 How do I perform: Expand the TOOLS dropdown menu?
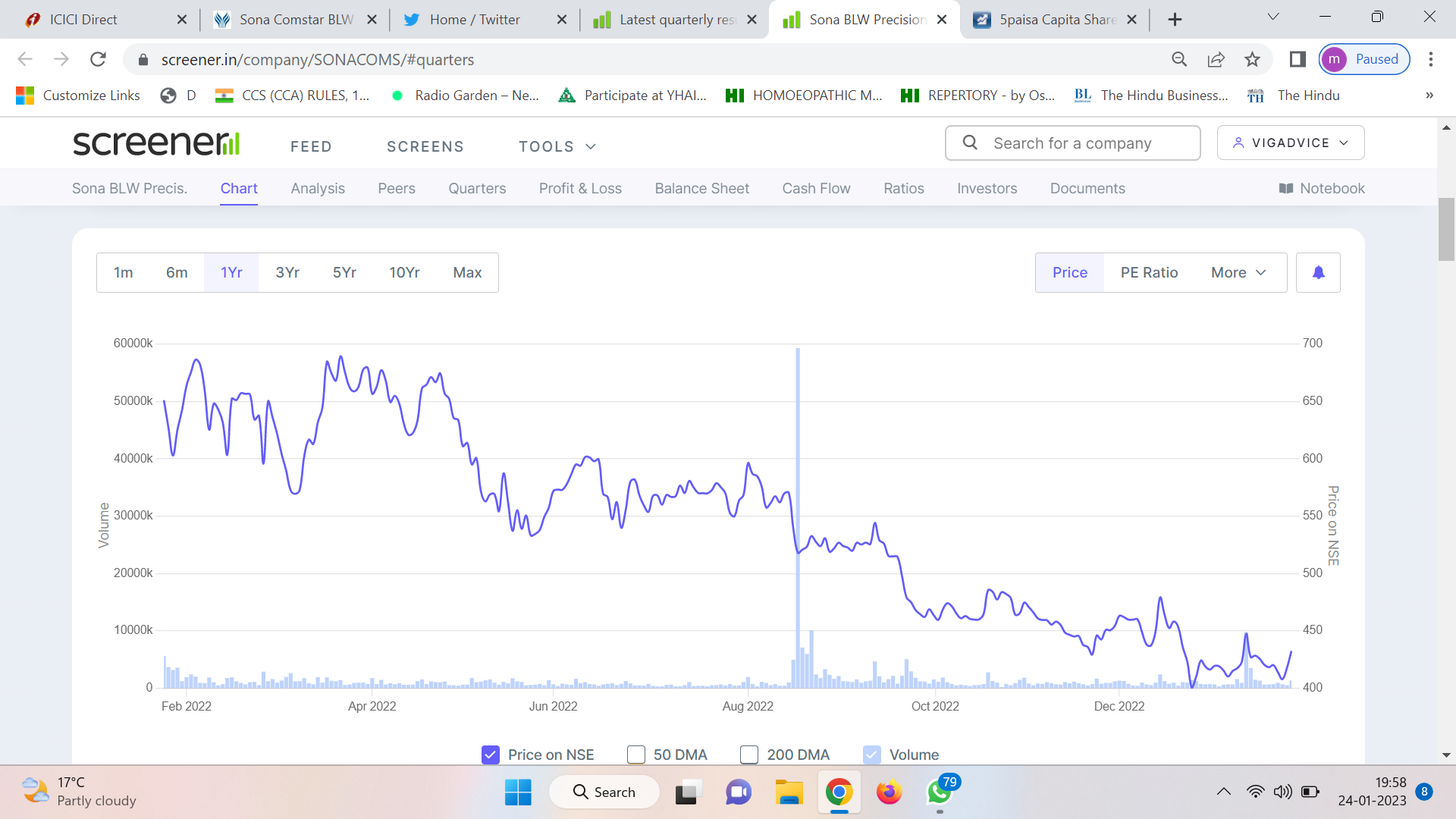(557, 146)
